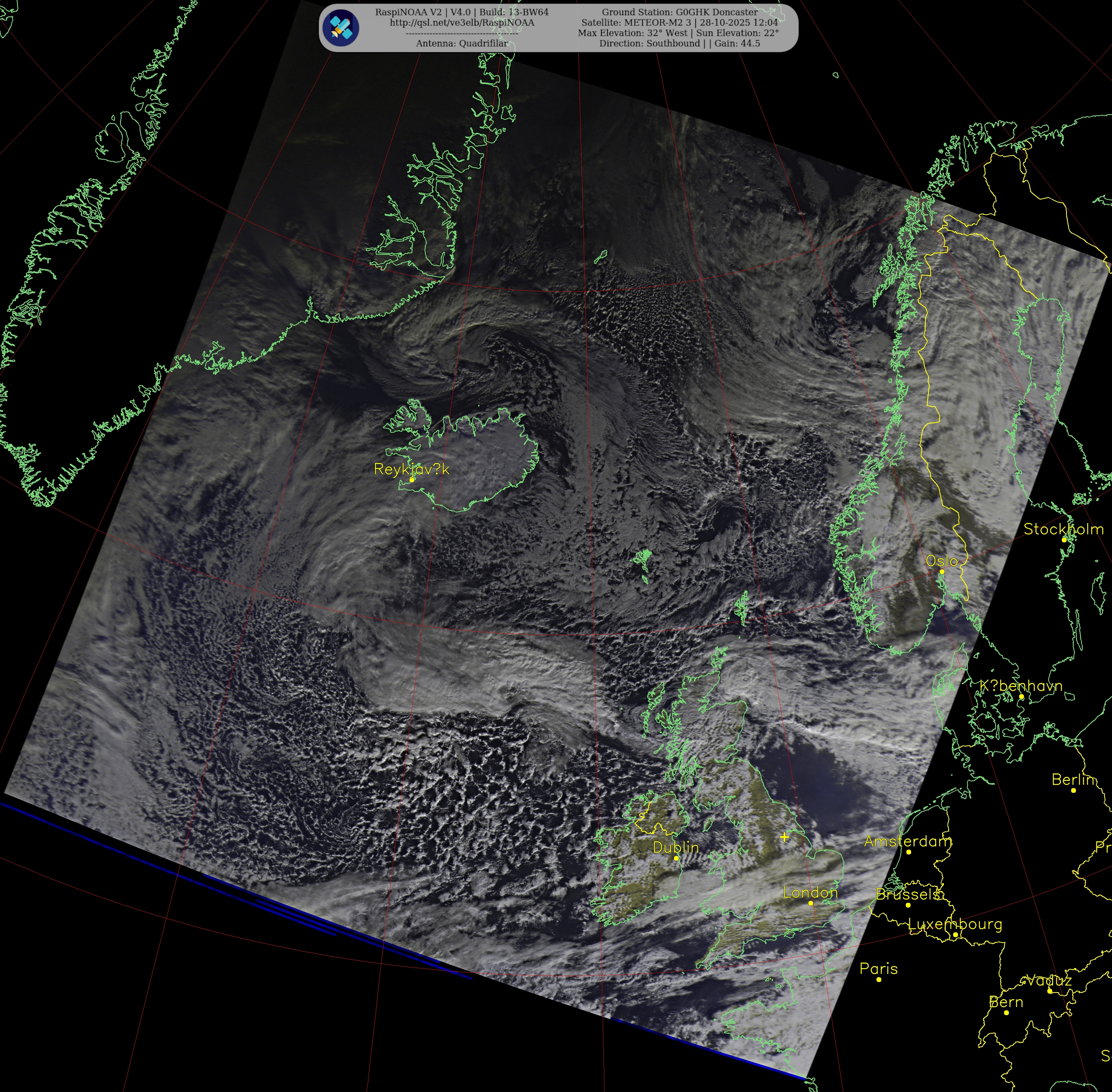Click the Amsterdam city marker dot
Screen dimensions: 1112x1092
pos(908,852)
